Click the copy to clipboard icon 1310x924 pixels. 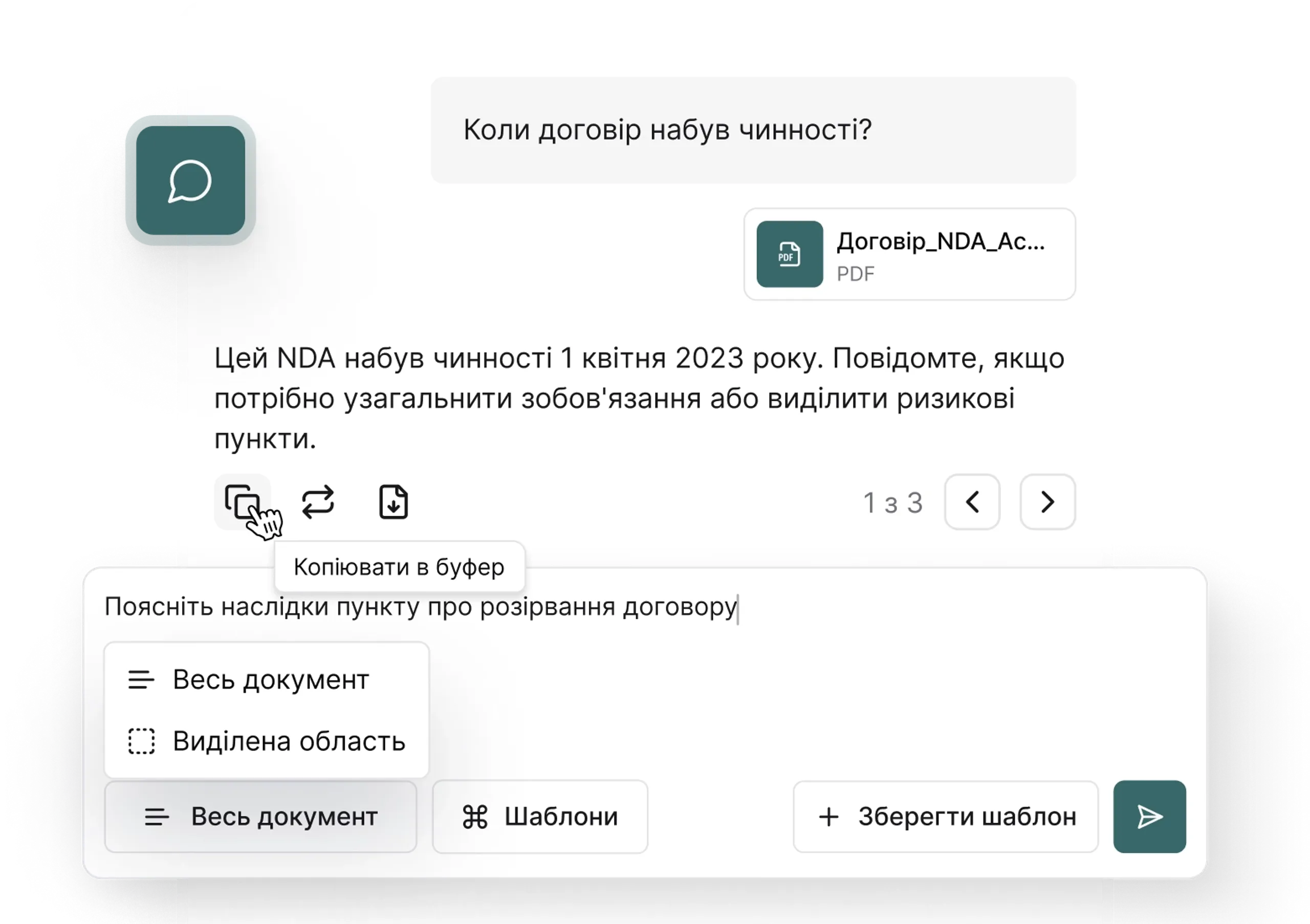(242, 501)
